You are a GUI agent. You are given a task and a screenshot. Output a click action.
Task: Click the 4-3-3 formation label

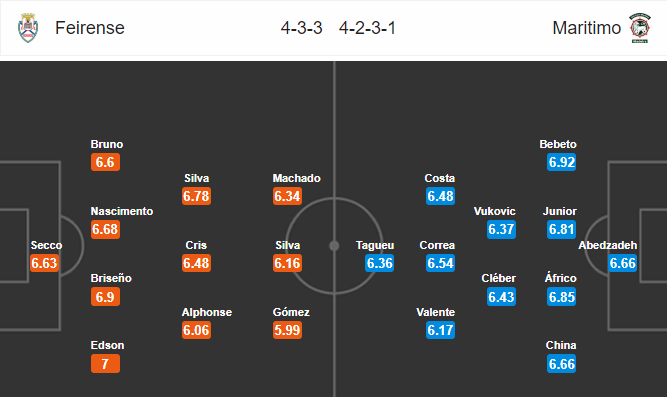(x=302, y=28)
